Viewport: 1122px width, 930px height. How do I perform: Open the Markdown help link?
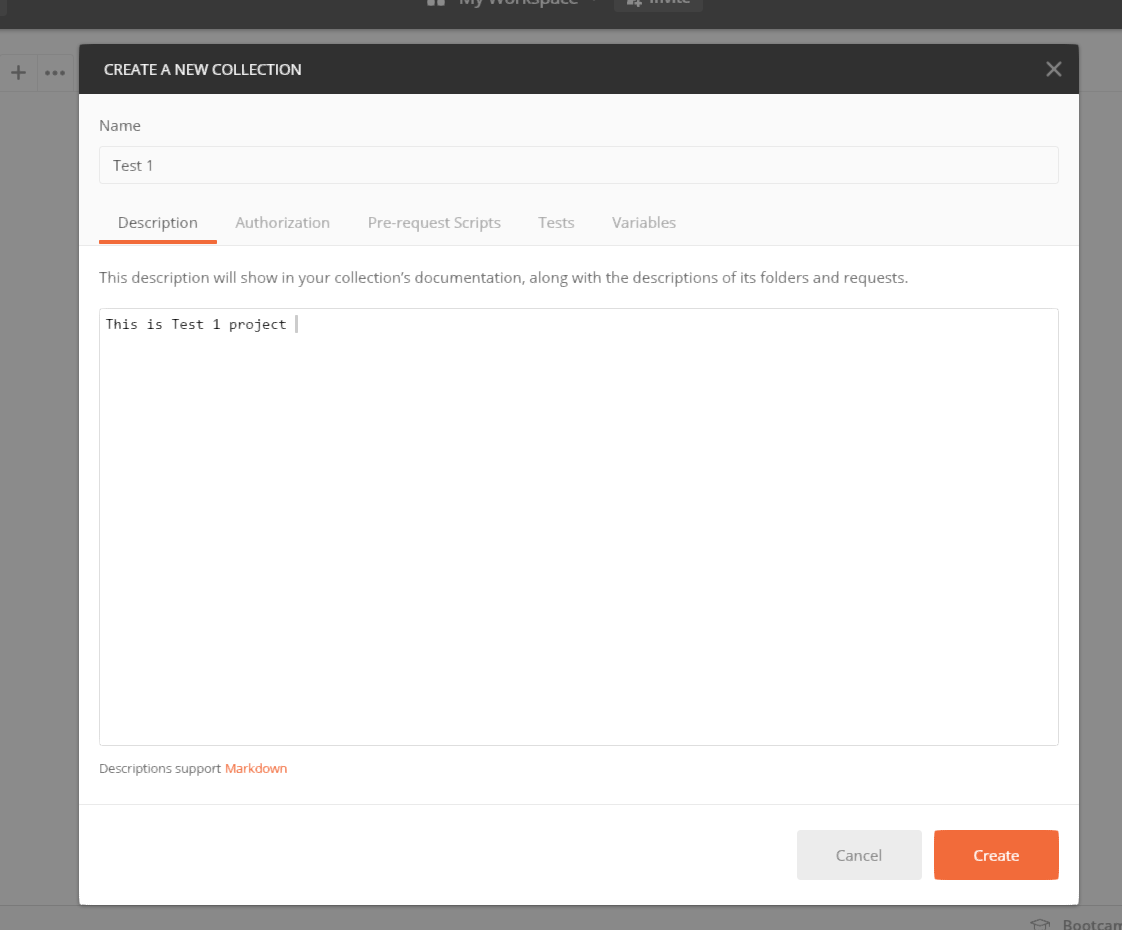point(255,768)
